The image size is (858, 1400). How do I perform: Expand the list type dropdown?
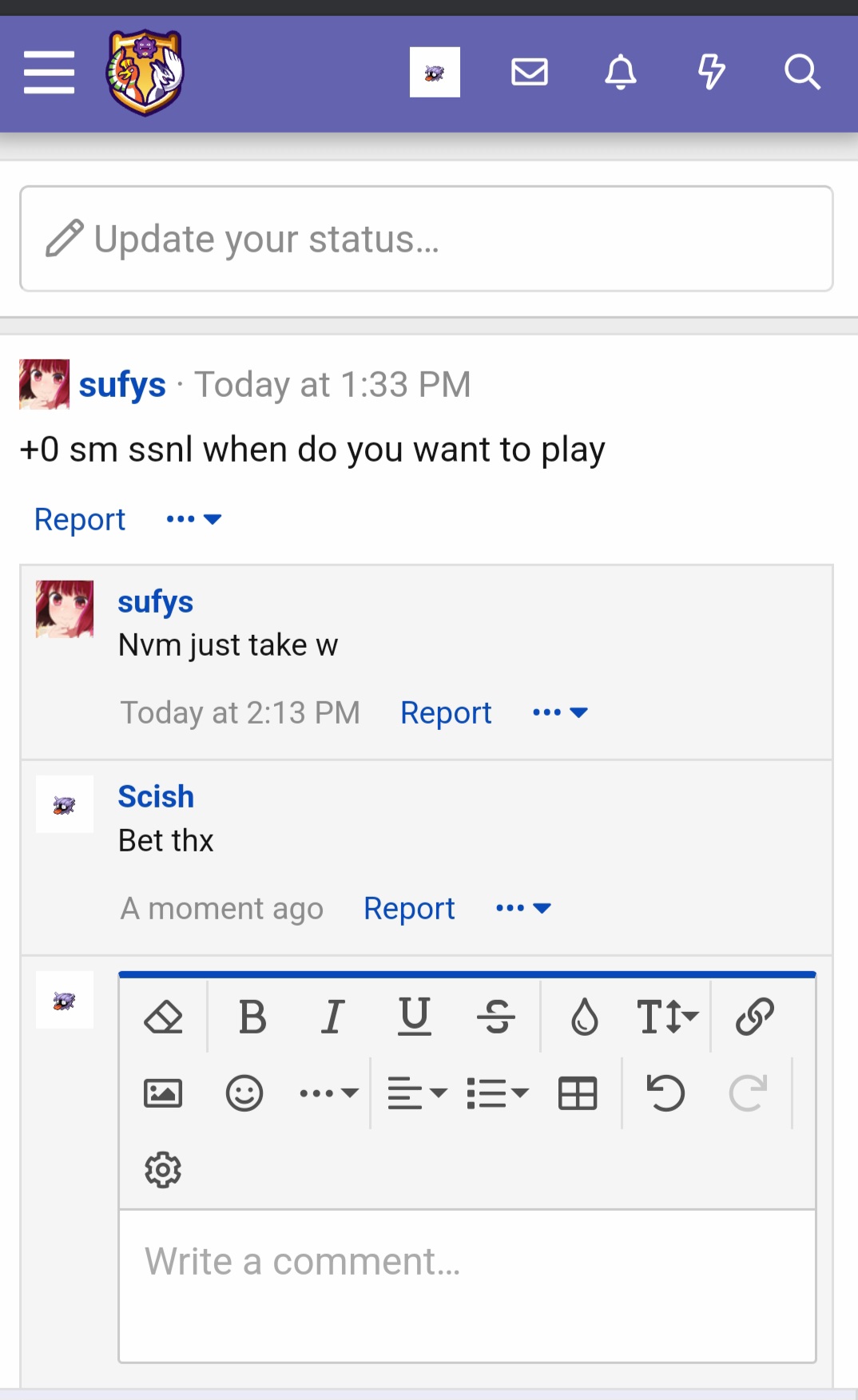(498, 1093)
